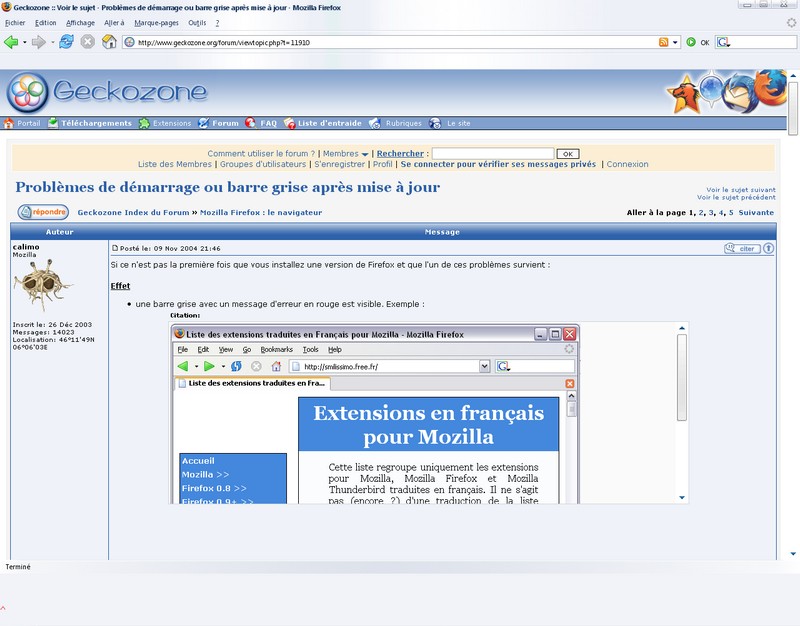This screenshot has height=626, width=800.
Task: Open Comment utiliser le forum link
Action: point(261,154)
